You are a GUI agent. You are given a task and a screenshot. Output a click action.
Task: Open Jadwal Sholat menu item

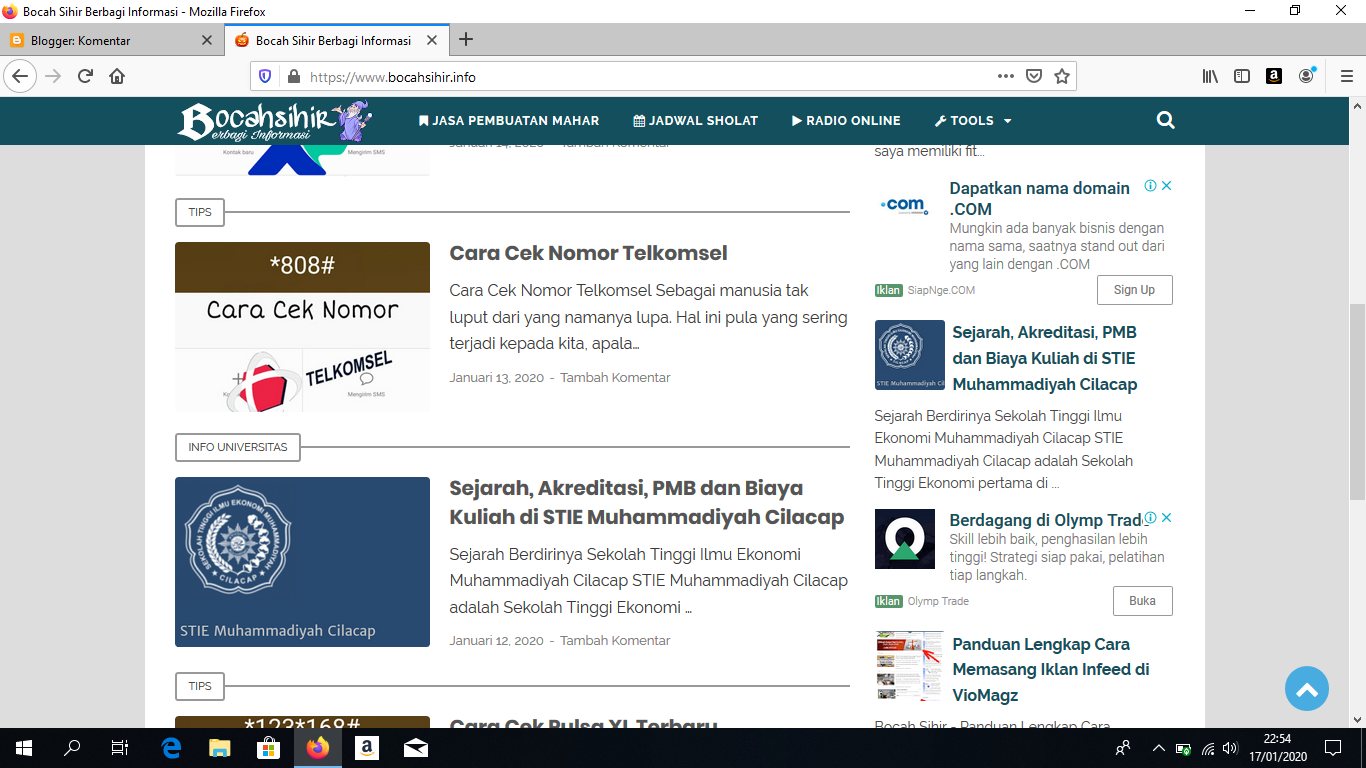pos(696,120)
